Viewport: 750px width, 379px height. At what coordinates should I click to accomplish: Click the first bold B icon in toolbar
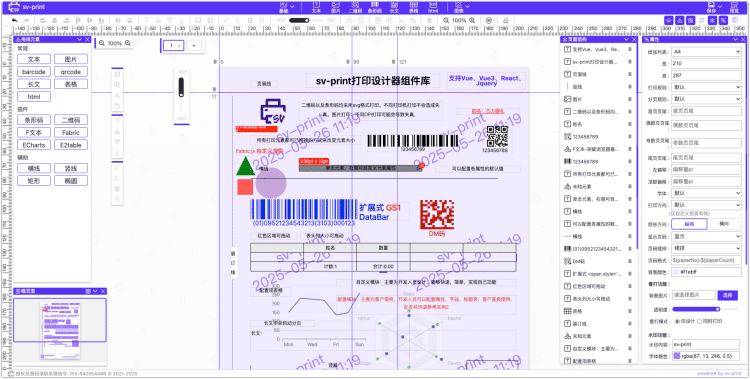point(250,21)
